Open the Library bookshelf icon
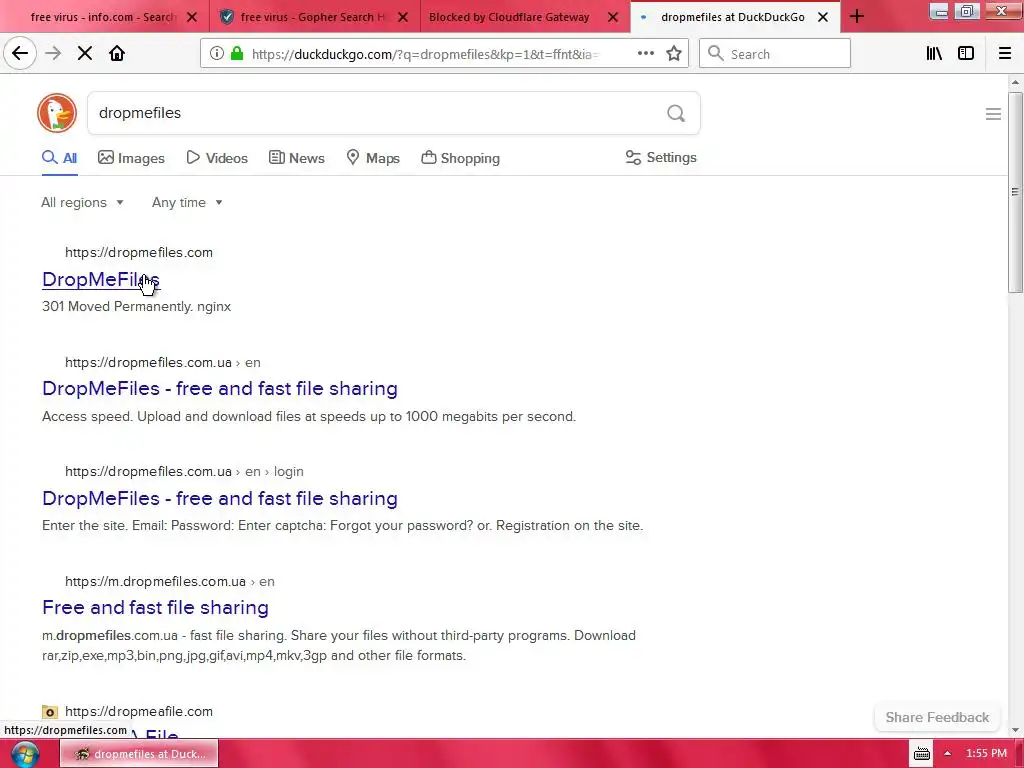The image size is (1024, 768). (x=934, y=54)
